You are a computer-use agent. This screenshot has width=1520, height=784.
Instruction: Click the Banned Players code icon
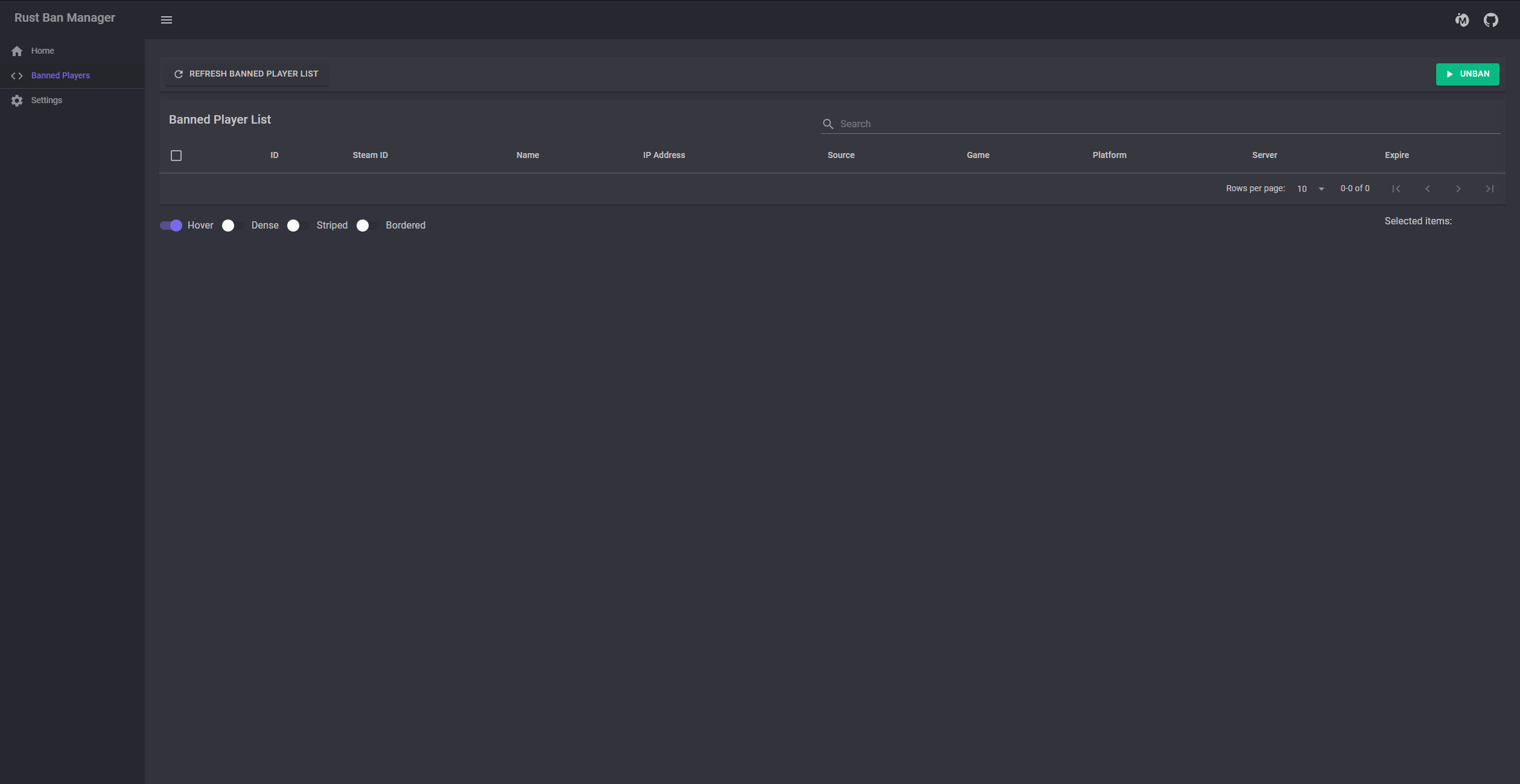pos(17,76)
